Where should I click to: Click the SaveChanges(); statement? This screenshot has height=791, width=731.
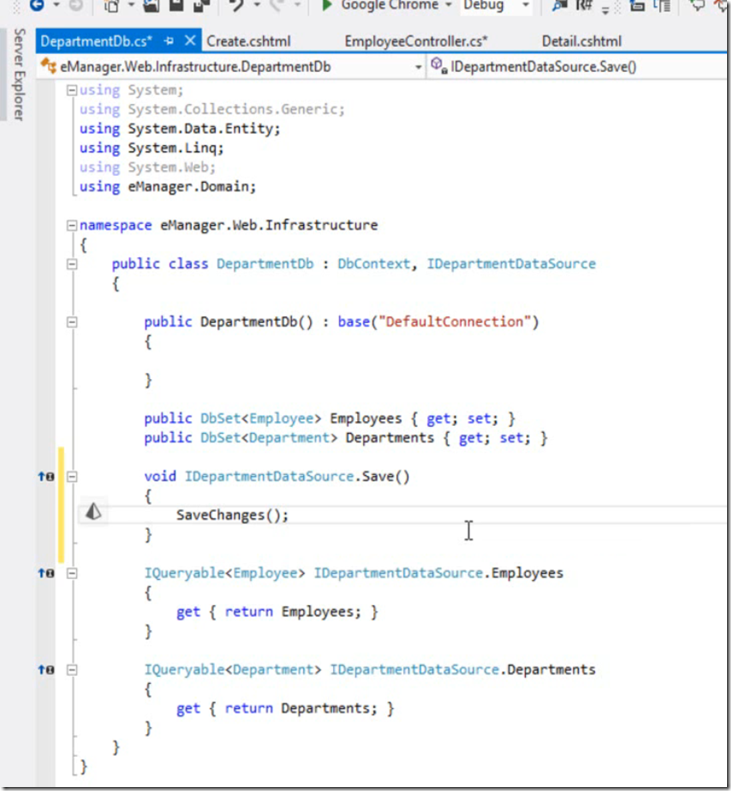tap(232, 515)
